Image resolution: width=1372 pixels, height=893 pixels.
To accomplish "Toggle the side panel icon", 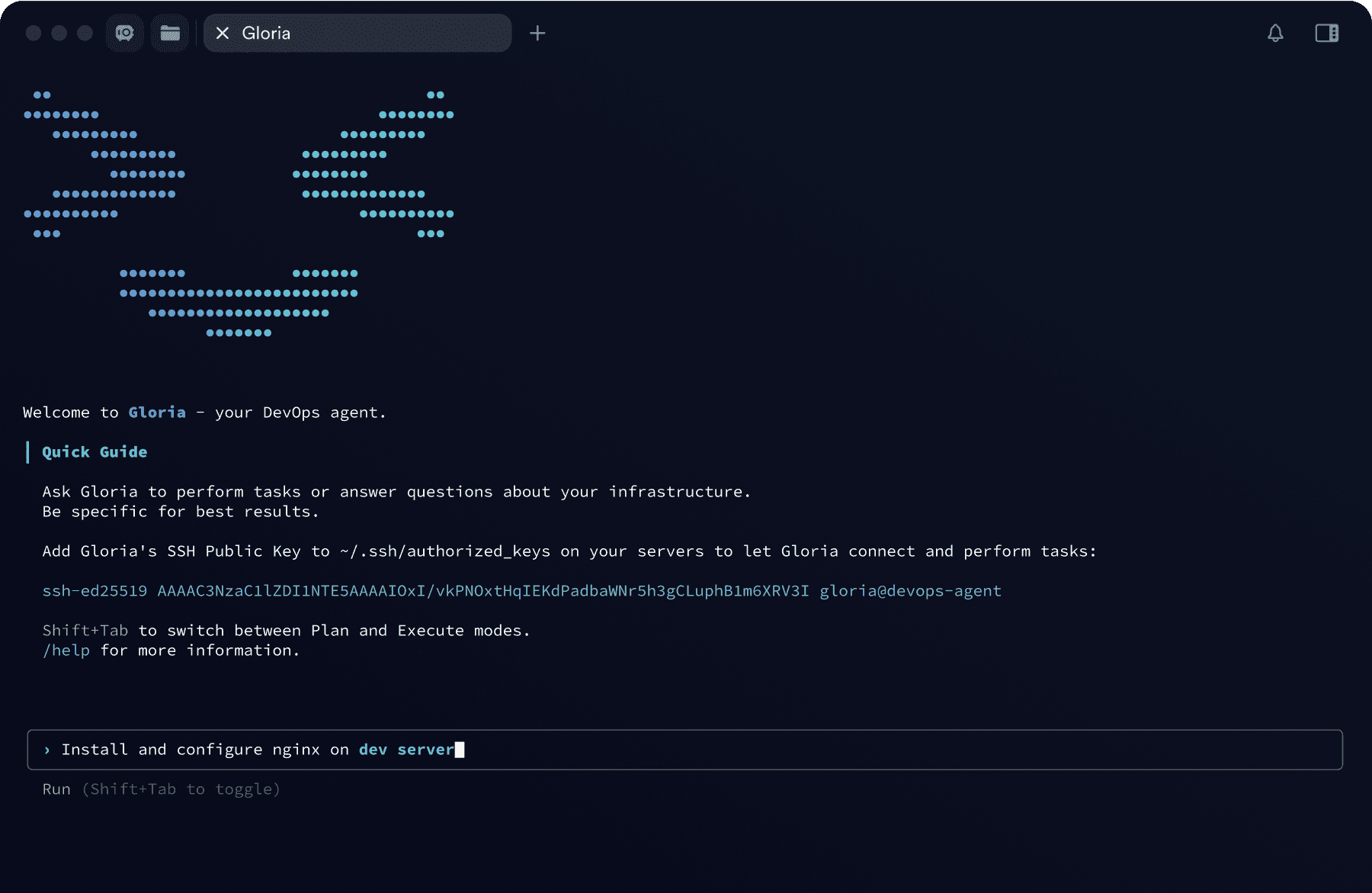I will 1327,33.
